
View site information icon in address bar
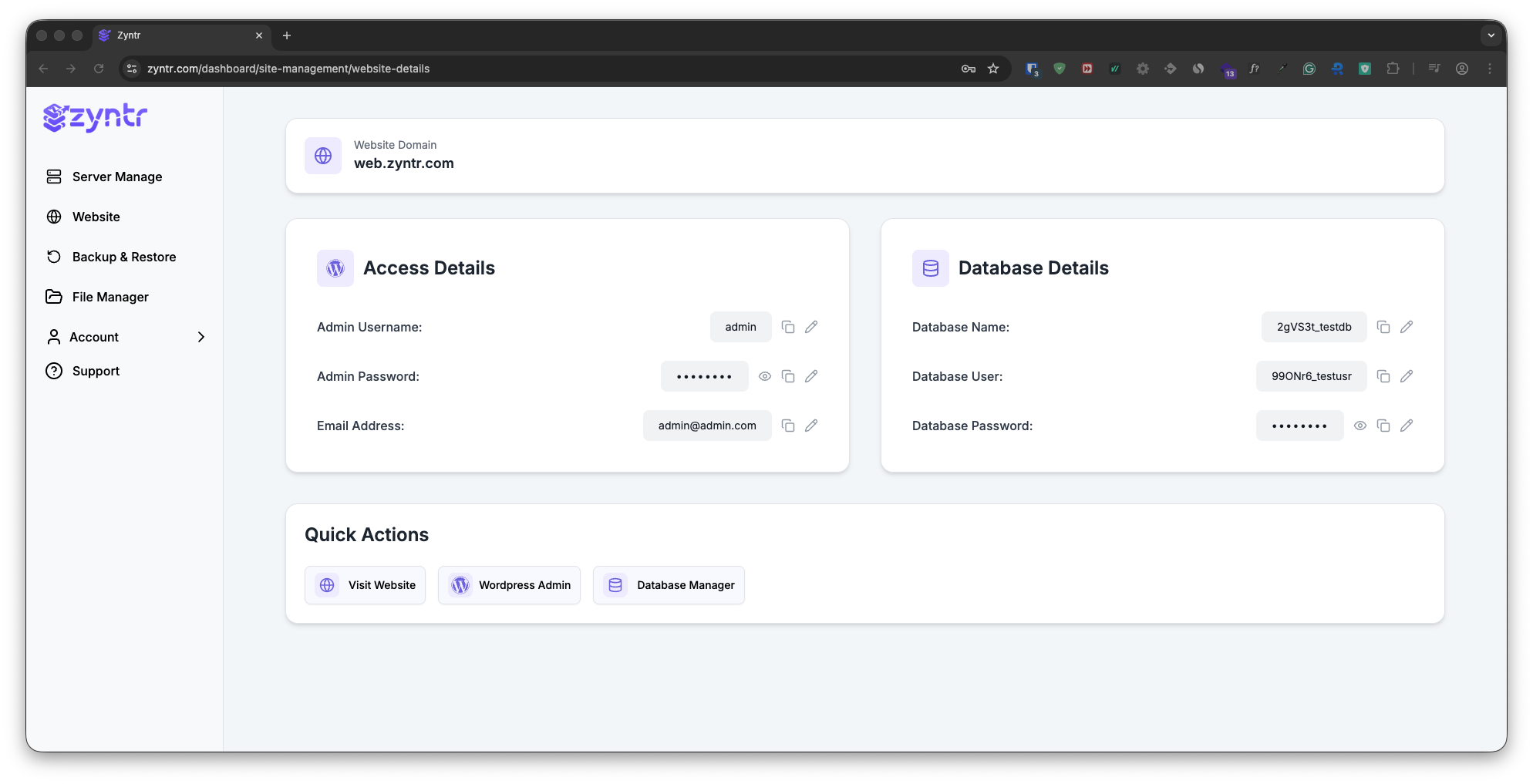coord(132,69)
